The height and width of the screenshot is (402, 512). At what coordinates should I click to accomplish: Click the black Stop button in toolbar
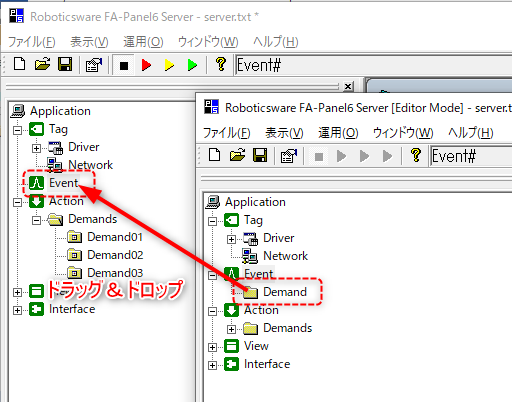coord(124,65)
